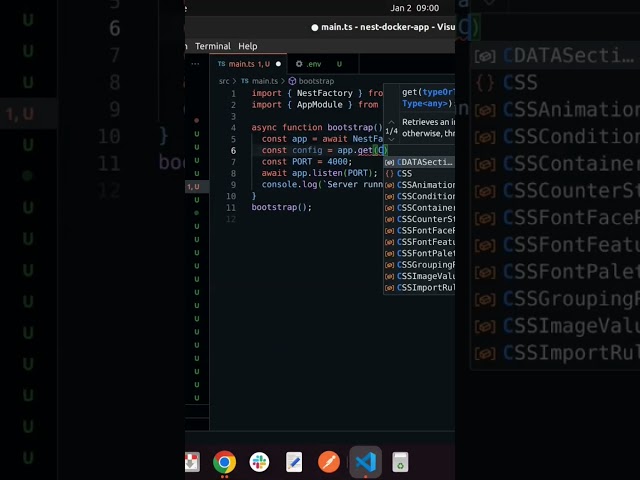This screenshot has height=480, width=640.
Task: Click the console.log line in the editor
Action: [322, 184]
